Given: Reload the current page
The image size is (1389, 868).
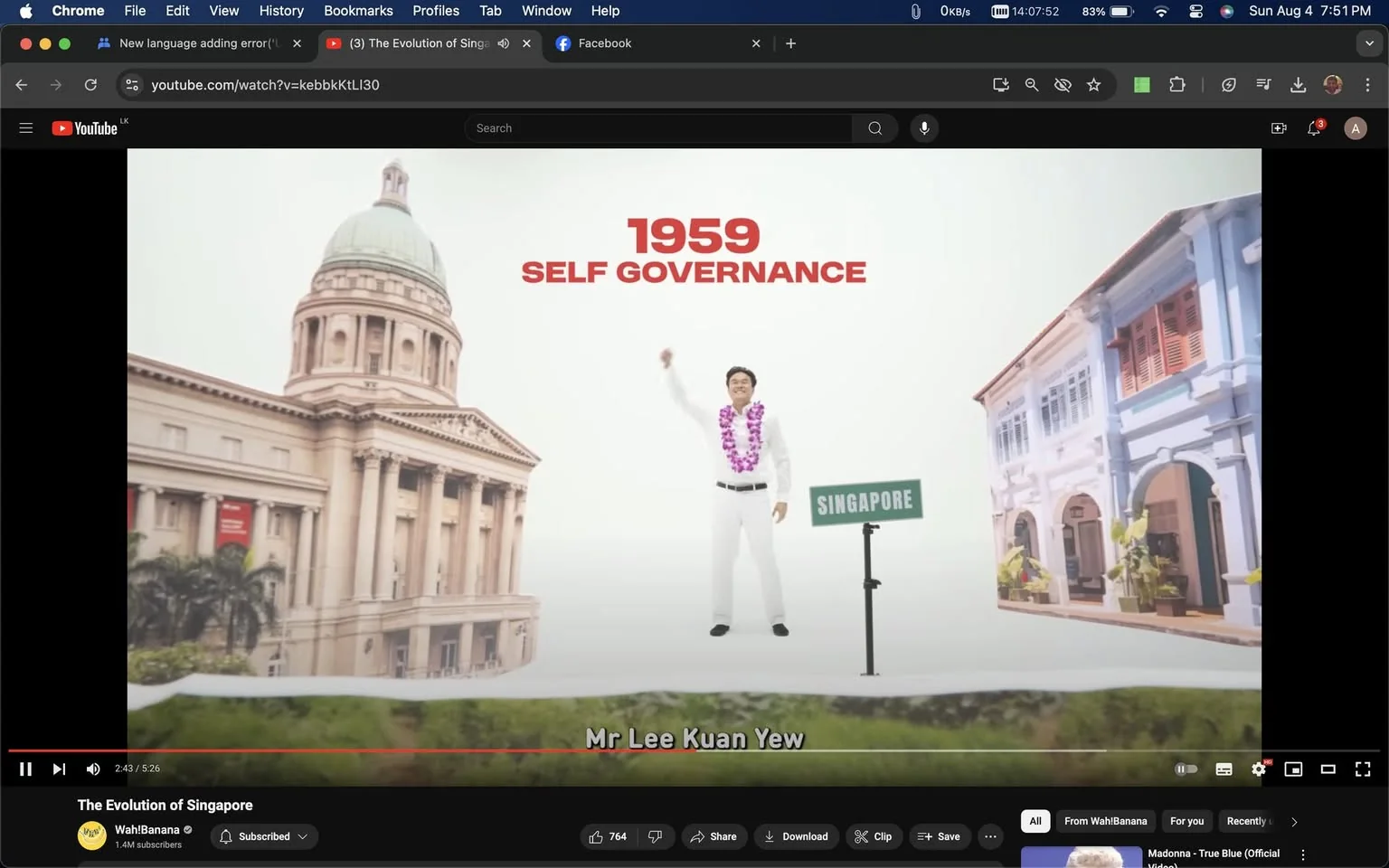Looking at the screenshot, I should tap(90, 84).
